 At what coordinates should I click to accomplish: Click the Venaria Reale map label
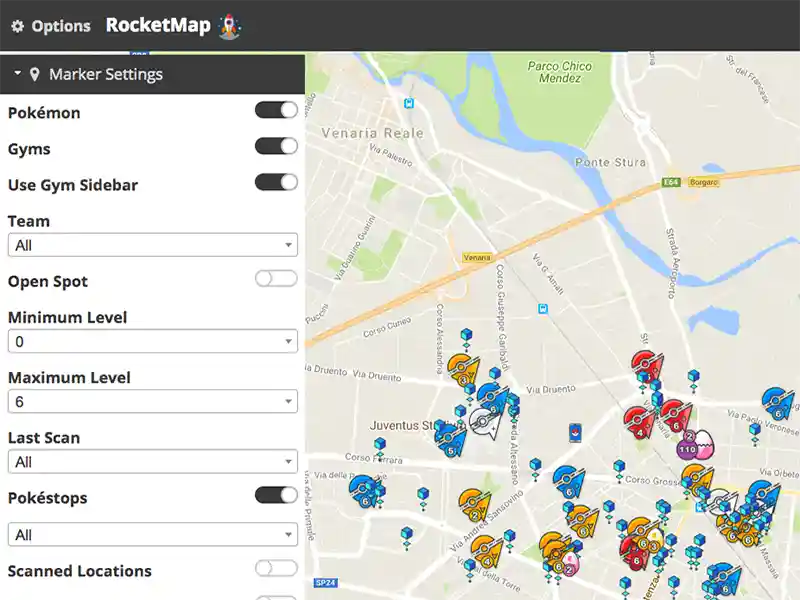point(372,133)
